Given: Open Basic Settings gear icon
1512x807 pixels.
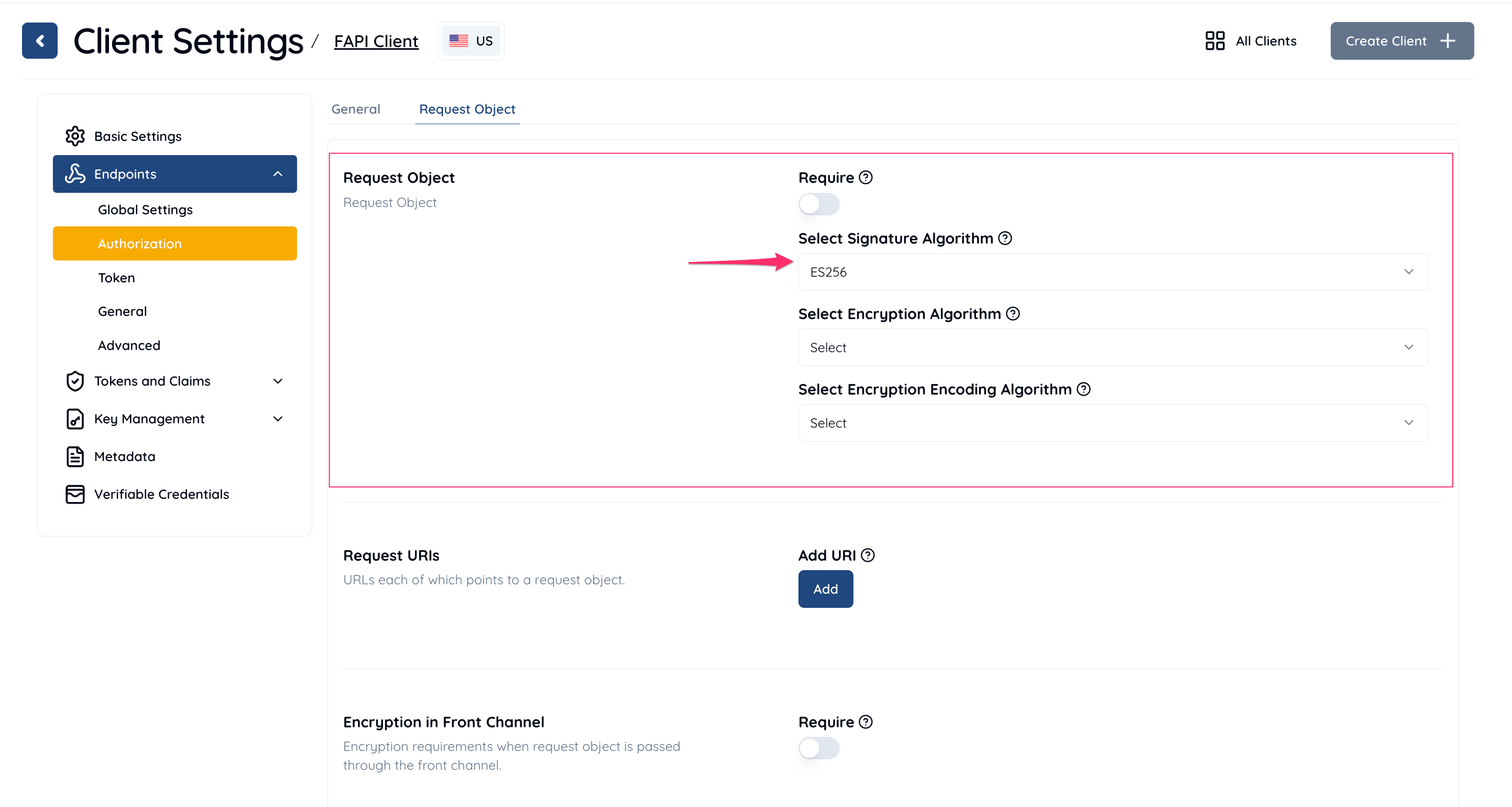Looking at the screenshot, I should (x=75, y=136).
